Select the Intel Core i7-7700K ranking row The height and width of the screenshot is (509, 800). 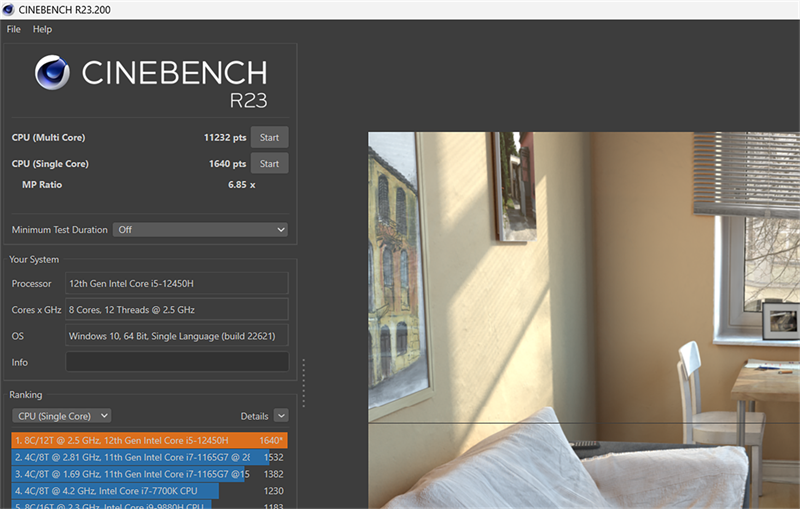(x=149, y=491)
